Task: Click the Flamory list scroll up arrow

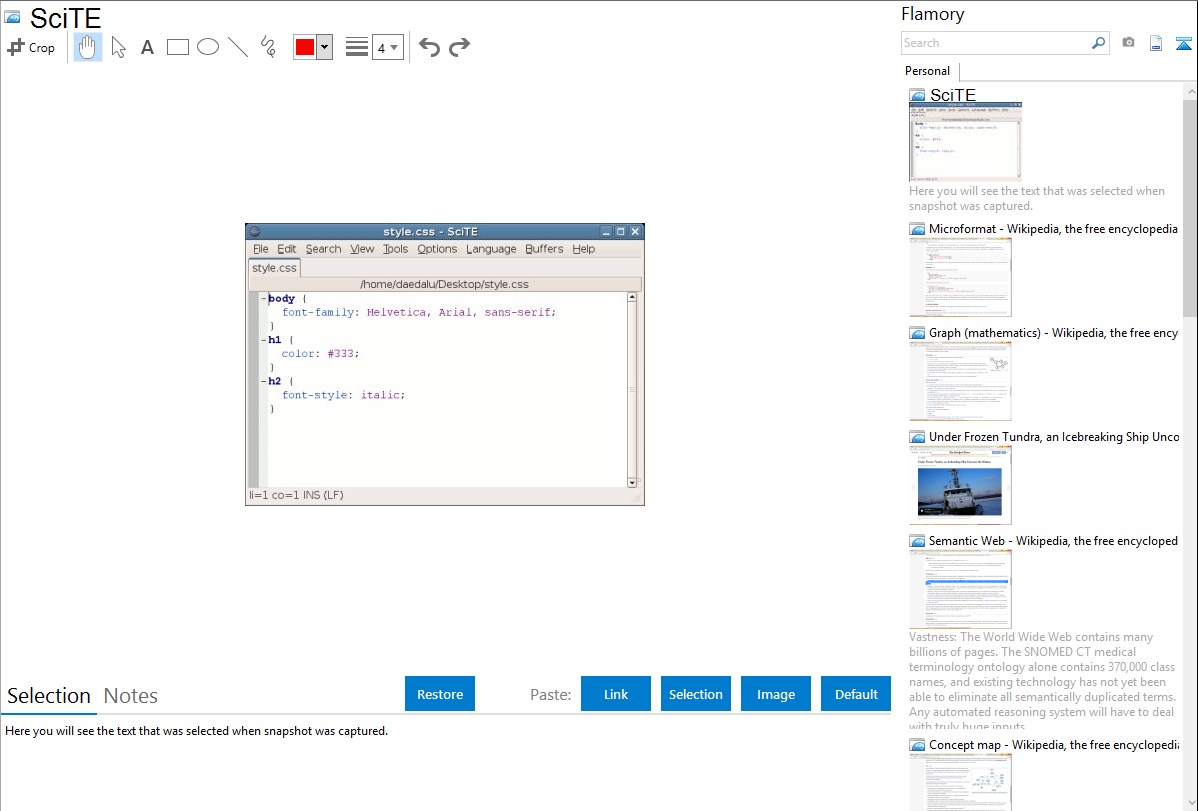Action: coord(1191,92)
